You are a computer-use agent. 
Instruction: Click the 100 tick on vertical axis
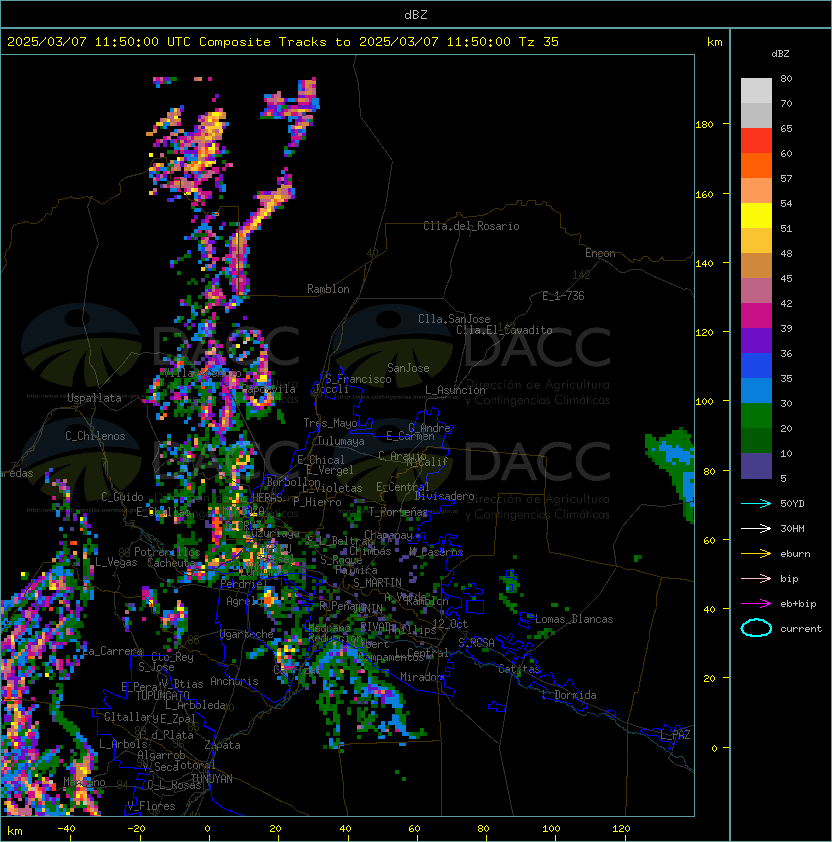(x=704, y=402)
